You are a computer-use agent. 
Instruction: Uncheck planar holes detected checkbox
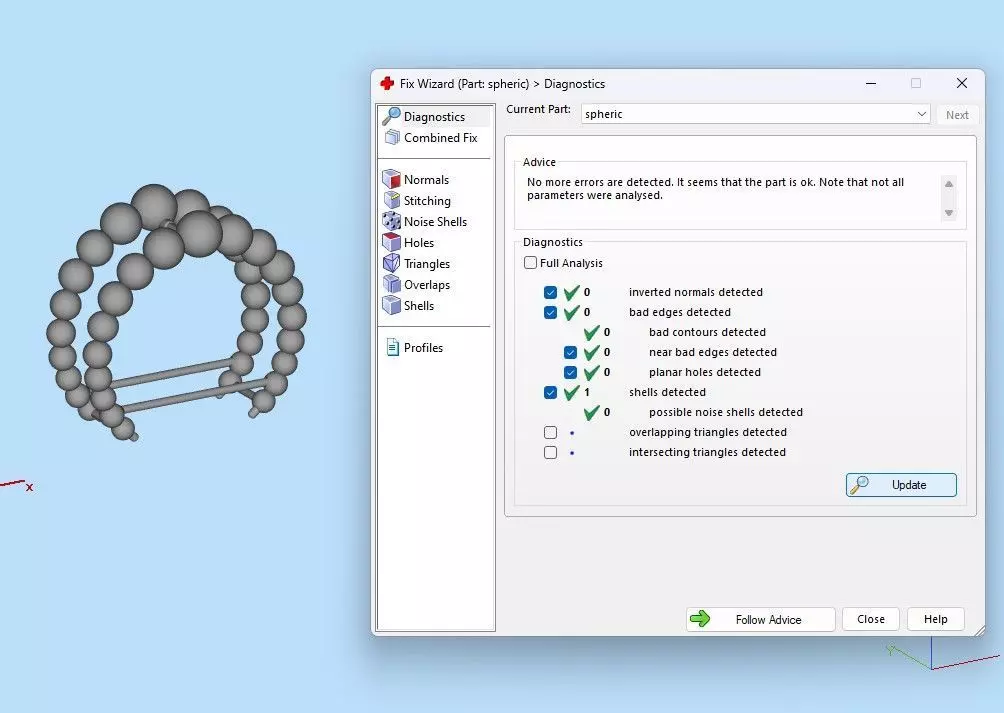coord(570,372)
